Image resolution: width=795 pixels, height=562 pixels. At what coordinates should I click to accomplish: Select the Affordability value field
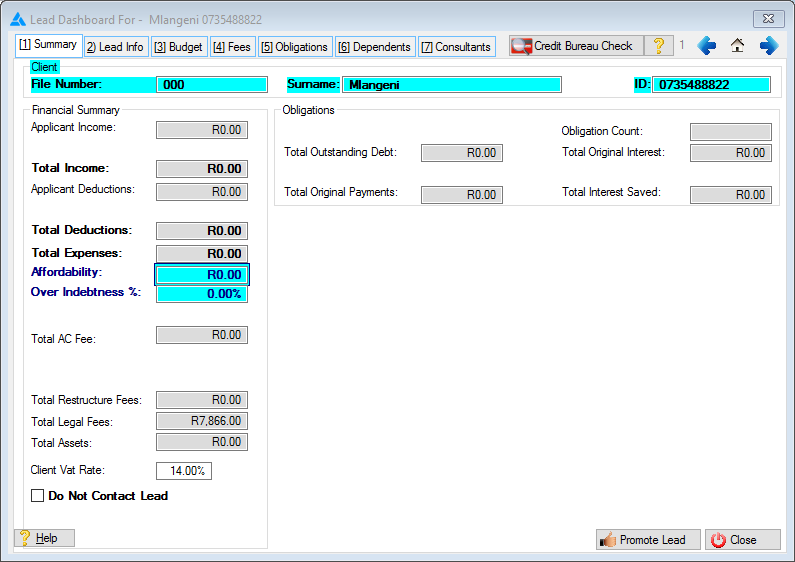201,274
